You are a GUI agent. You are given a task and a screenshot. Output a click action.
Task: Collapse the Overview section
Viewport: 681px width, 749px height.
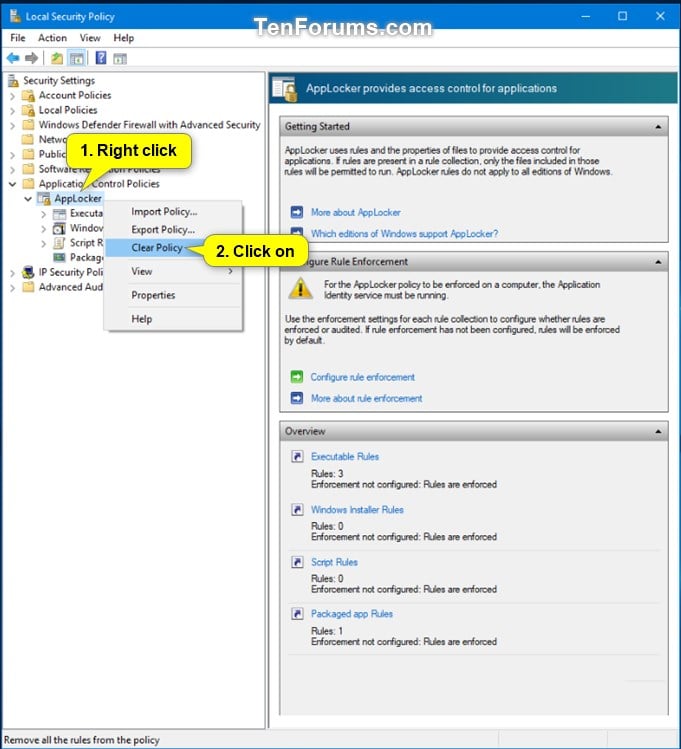(x=658, y=431)
